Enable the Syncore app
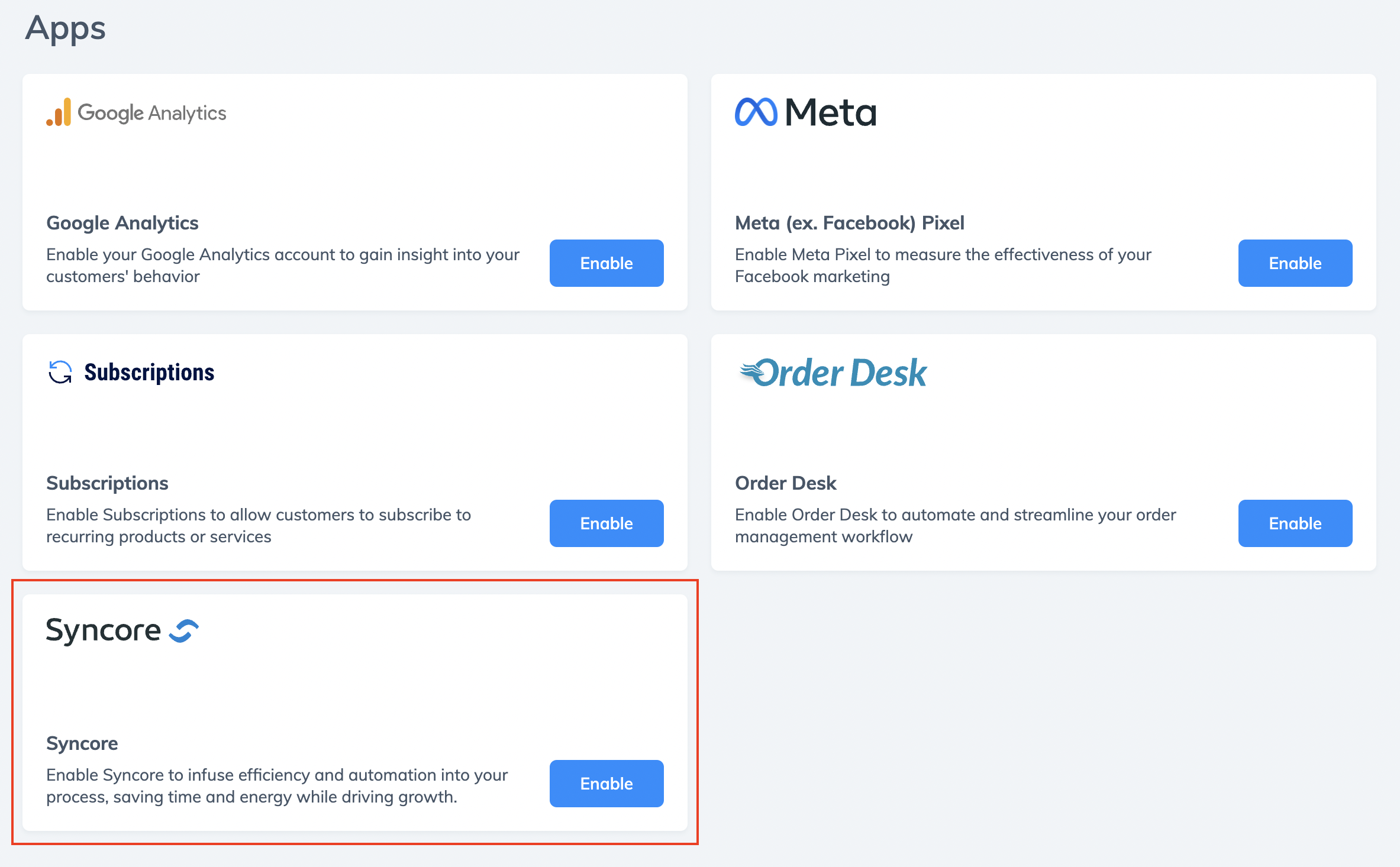 point(607,784)
